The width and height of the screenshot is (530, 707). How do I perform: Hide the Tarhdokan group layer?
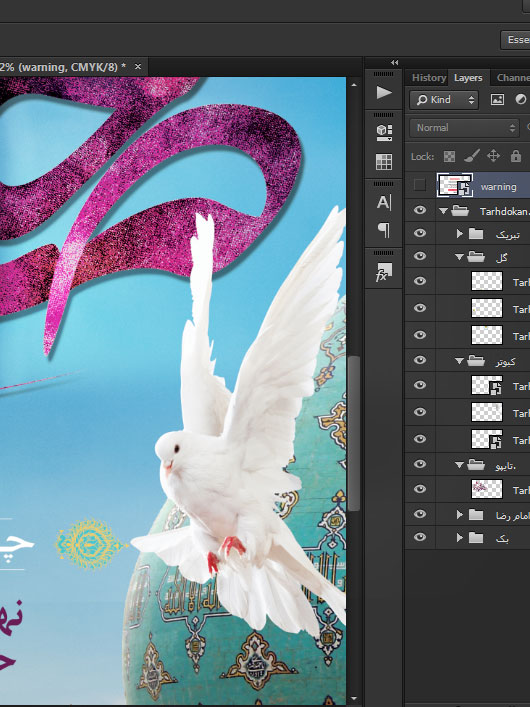click(420, 211)
